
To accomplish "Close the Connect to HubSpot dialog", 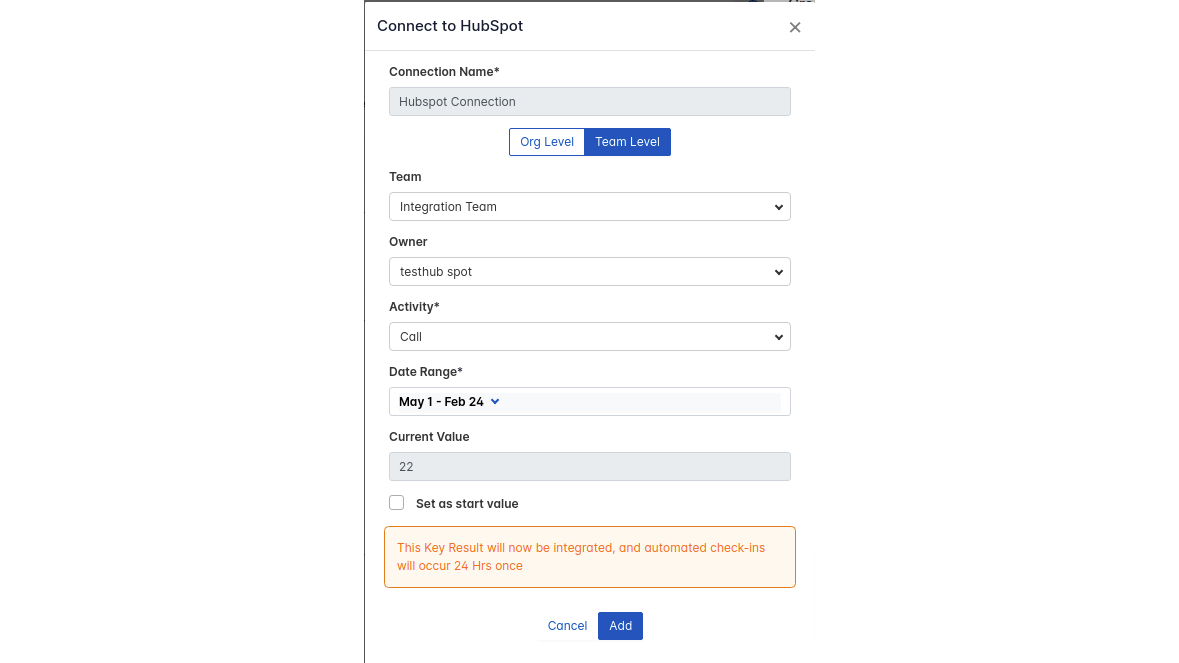I will [795, 27].
